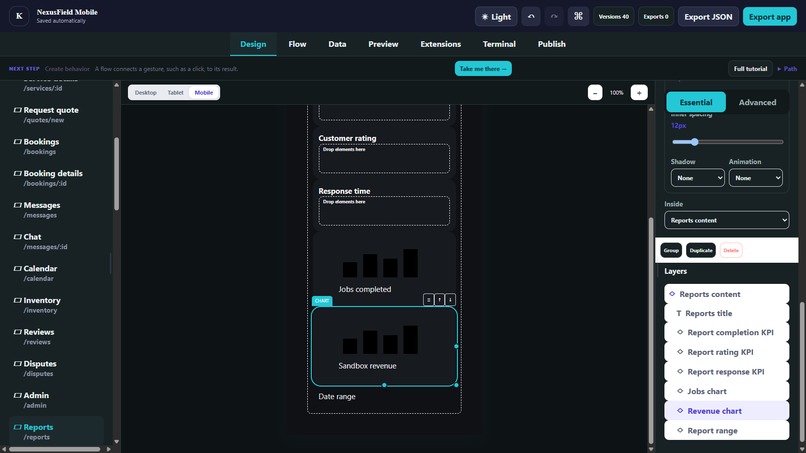Click the pages panel horizontal scrollbar

(x=54, y=449)
